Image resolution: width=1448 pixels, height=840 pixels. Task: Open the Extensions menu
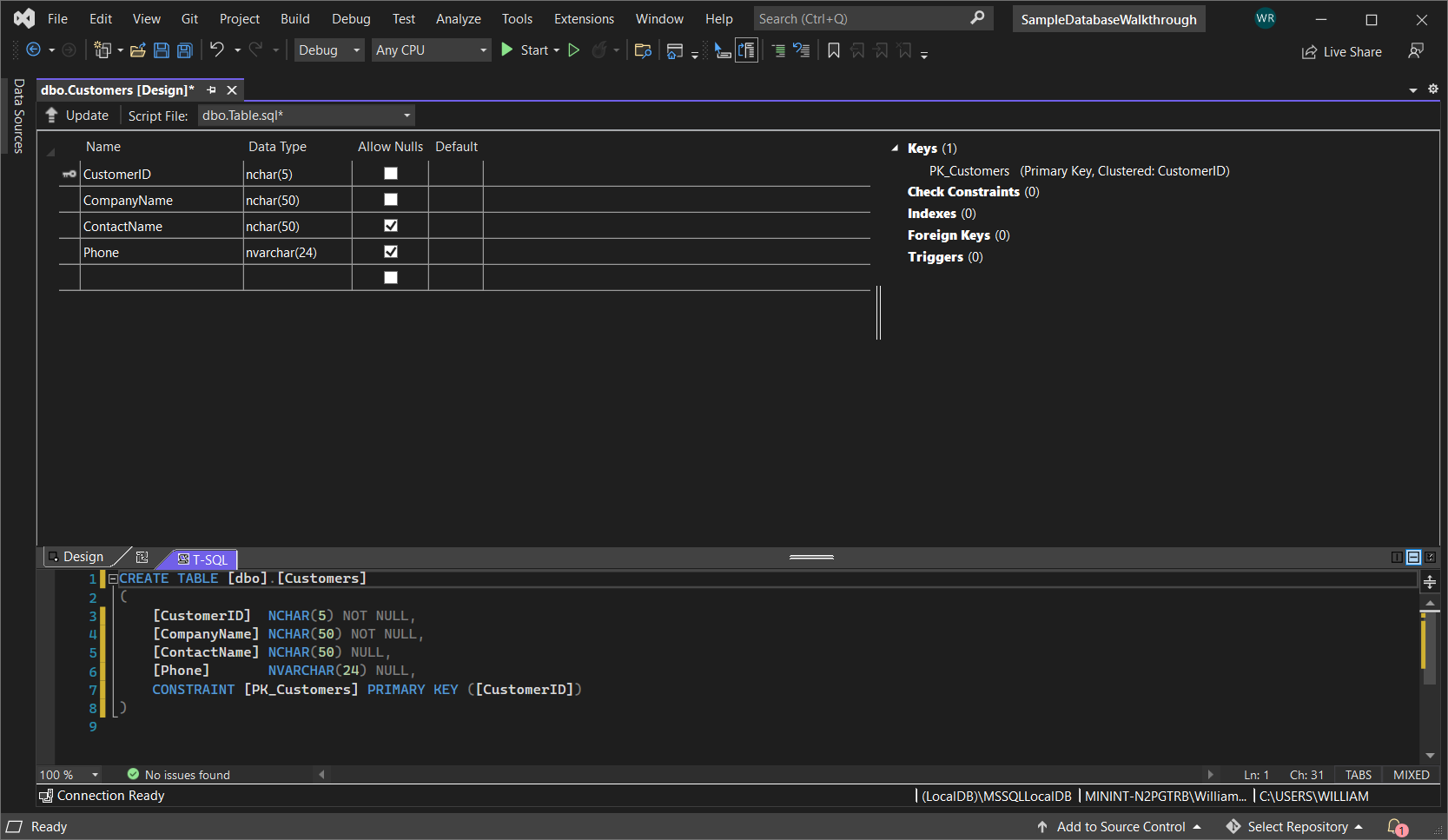coord(584,19)
